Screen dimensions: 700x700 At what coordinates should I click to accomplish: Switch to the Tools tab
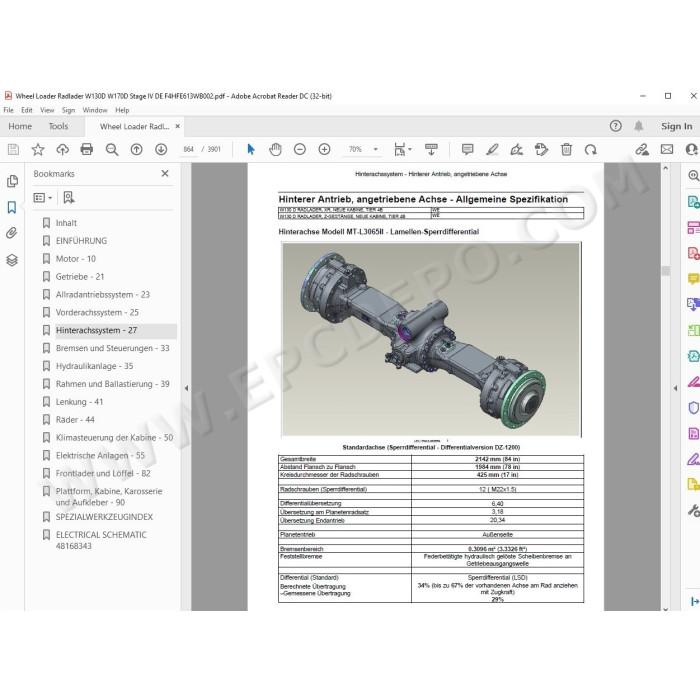tap(58, 126)
